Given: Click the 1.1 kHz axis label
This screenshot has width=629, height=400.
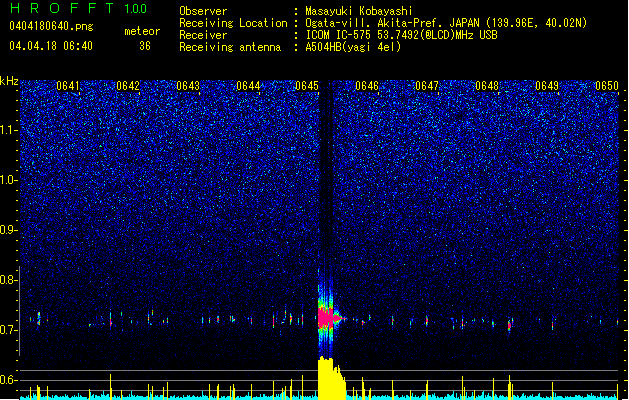Looking at the screenshot, I should click(9, 130).
